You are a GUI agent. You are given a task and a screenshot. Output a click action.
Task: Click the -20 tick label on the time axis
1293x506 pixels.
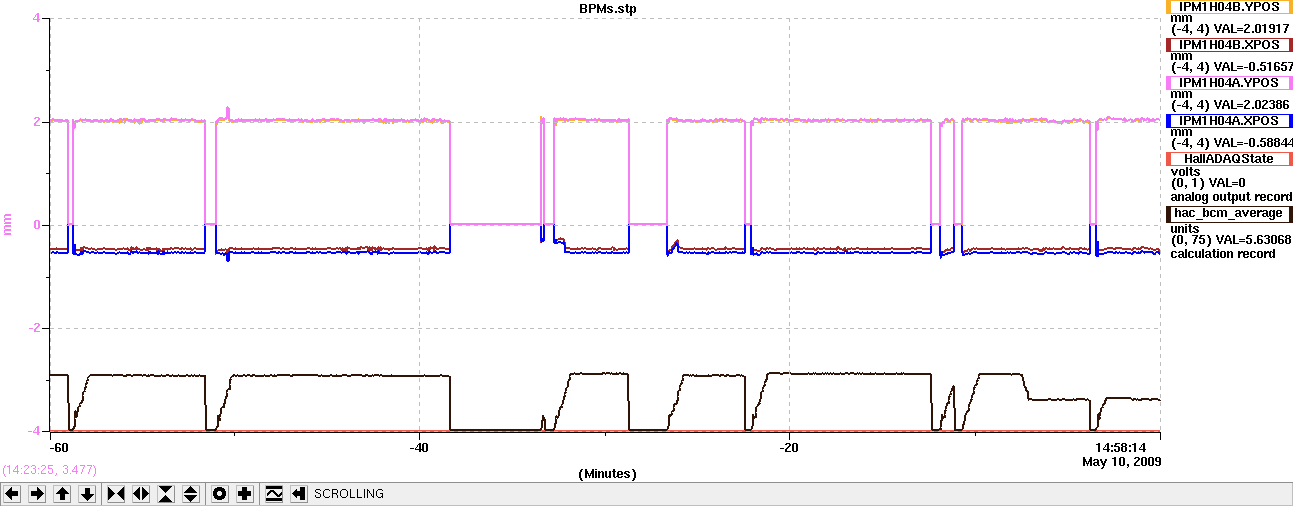[x=790, y=447]
